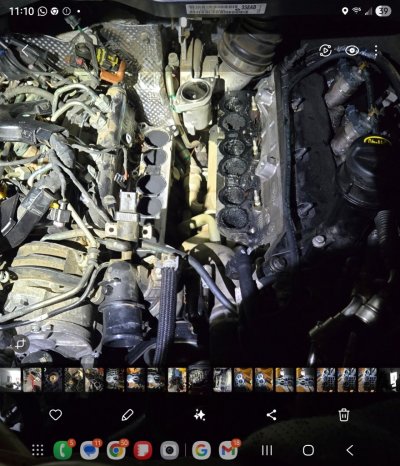400x466 pixels.
Task: Tap the recent apps navigation button
Action: 267,450
